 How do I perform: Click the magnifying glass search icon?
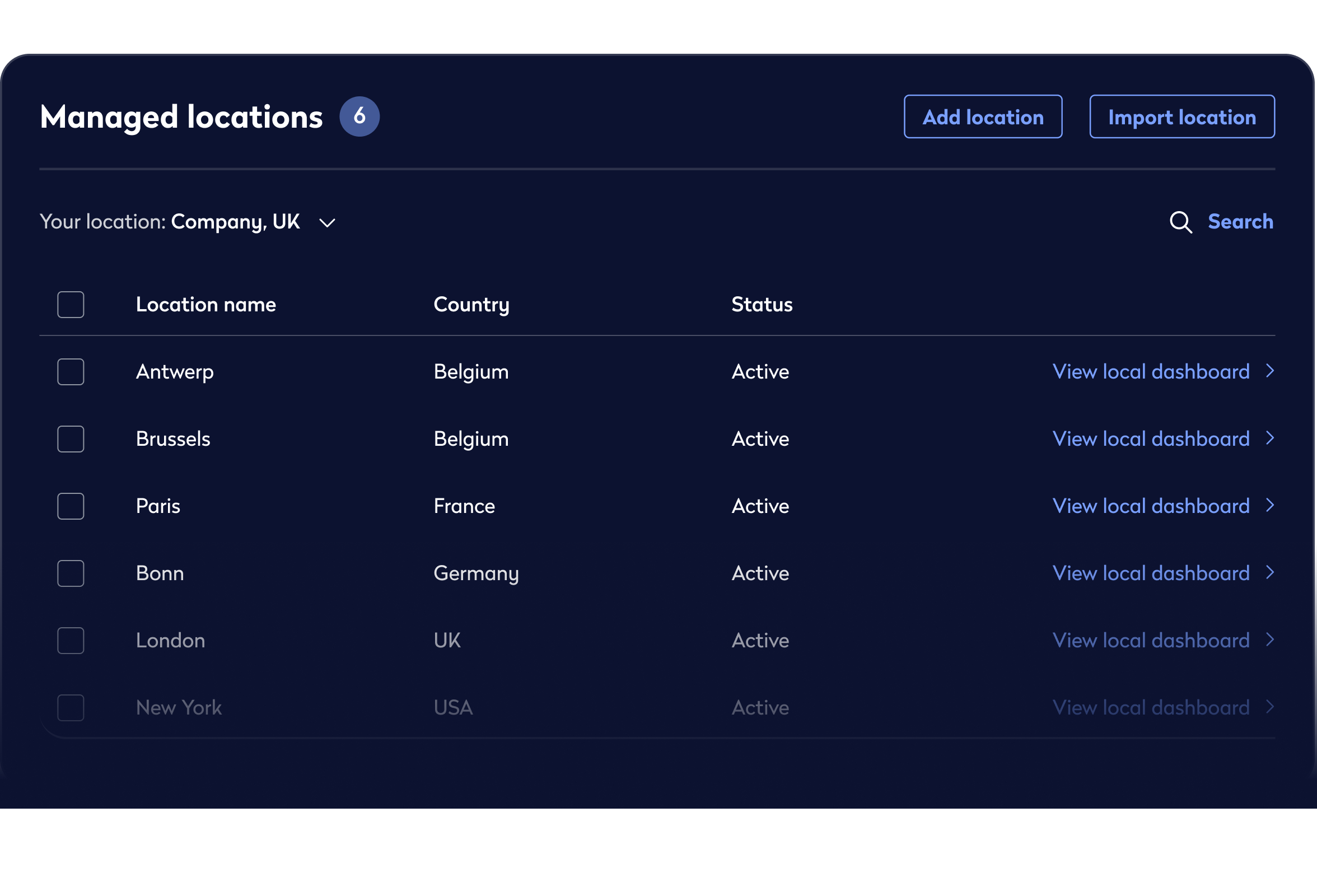pyautogui.click(x=1181, y=222)
